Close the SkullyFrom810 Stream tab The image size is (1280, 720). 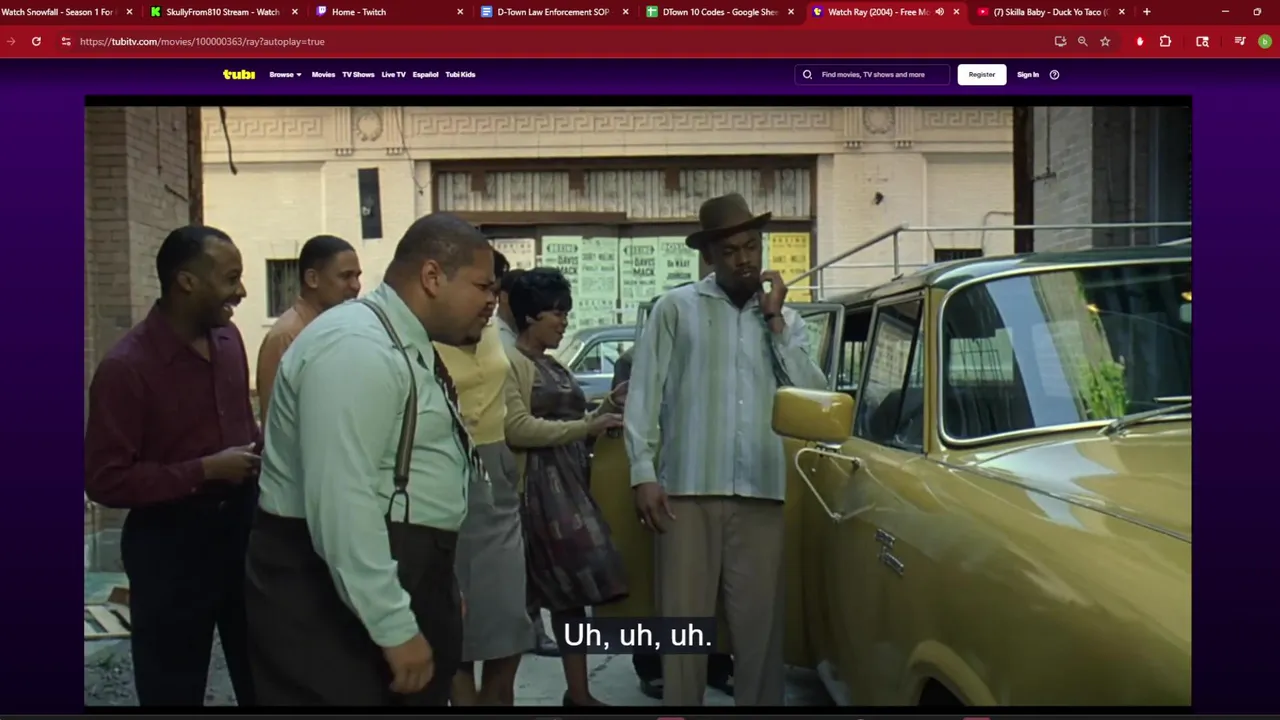click(294, 12)
